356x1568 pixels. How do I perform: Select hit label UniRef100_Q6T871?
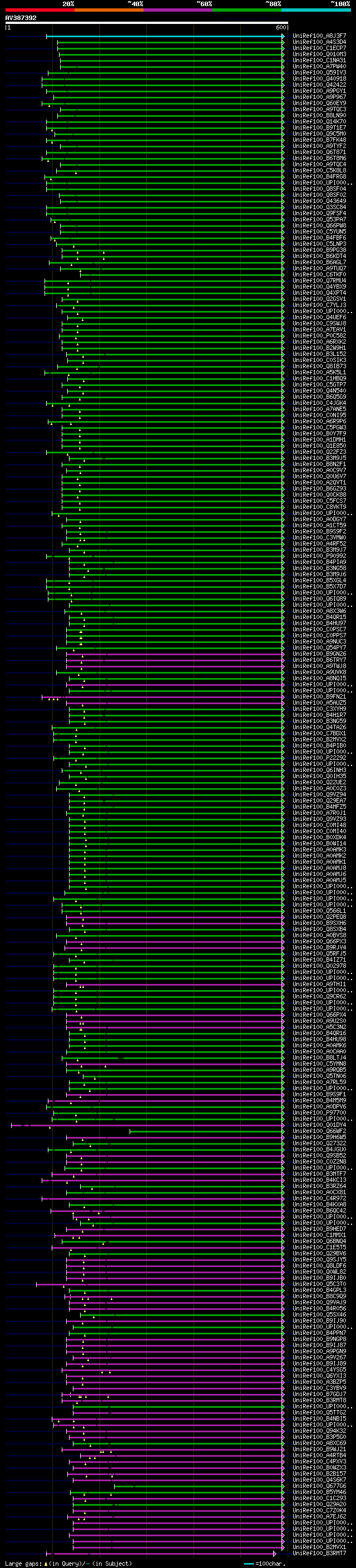pyautogui.click(x=319, y=152)
